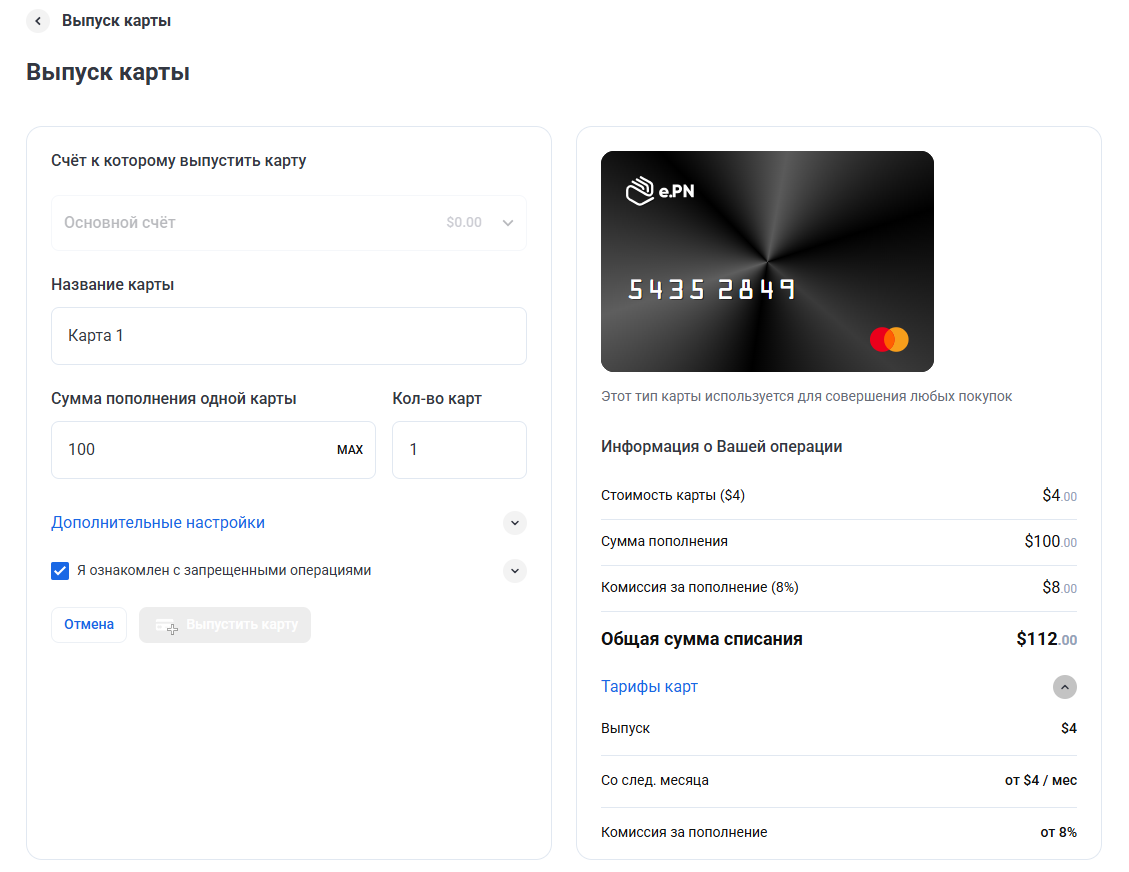Open the account selection dropdown
Screen dimensions: 1129x872
point(288,223)
